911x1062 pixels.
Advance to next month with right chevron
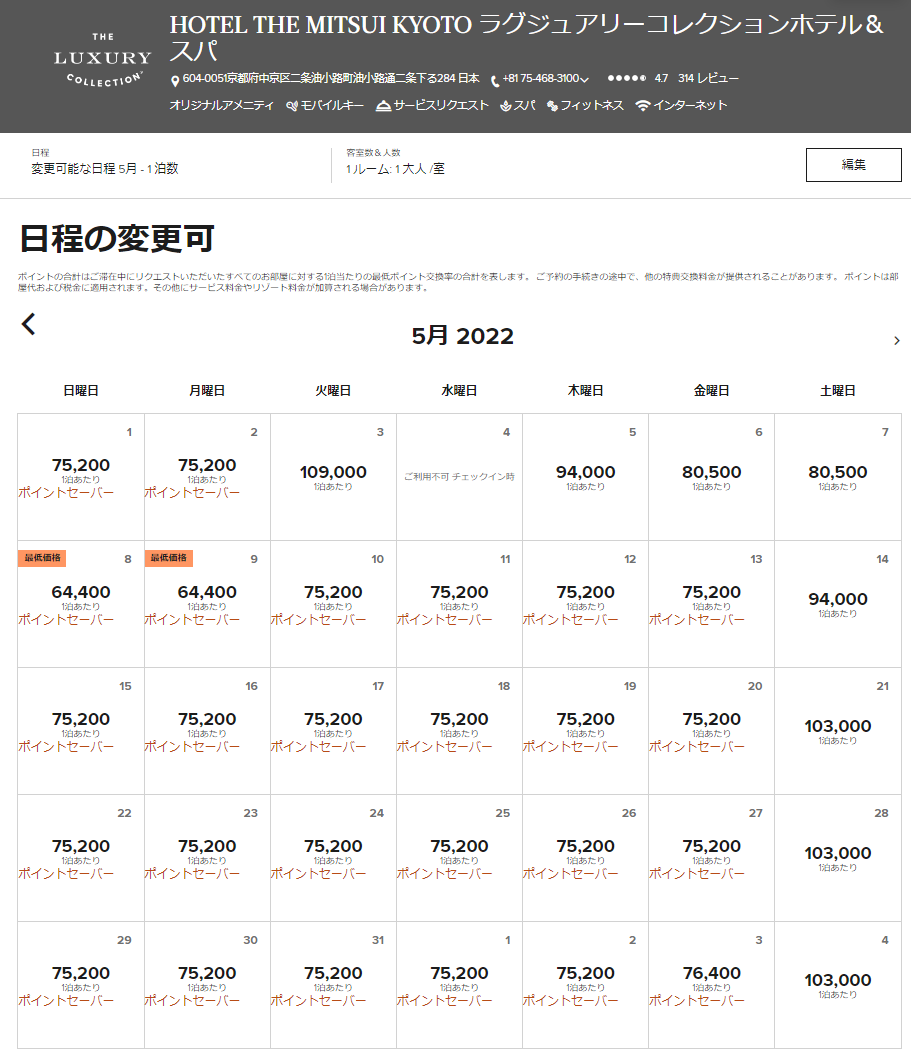click(x=896, y=341)
